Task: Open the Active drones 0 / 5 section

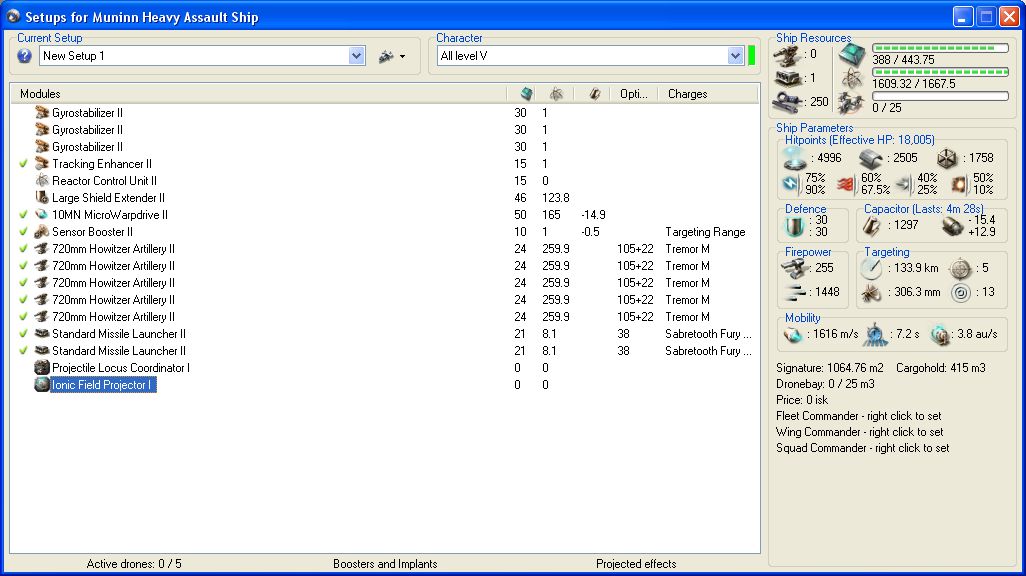Action: [134, 564]
